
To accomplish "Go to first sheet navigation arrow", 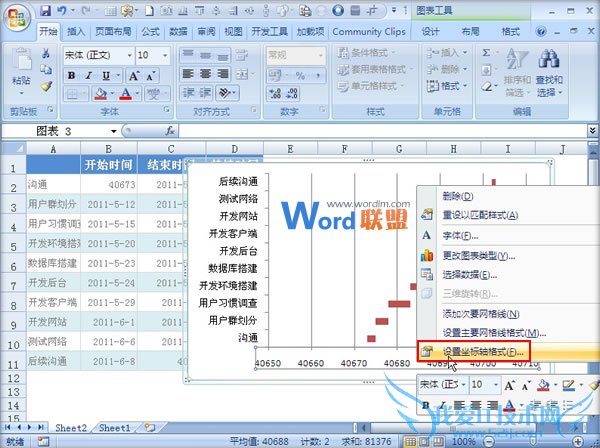I will click(8, 427).
